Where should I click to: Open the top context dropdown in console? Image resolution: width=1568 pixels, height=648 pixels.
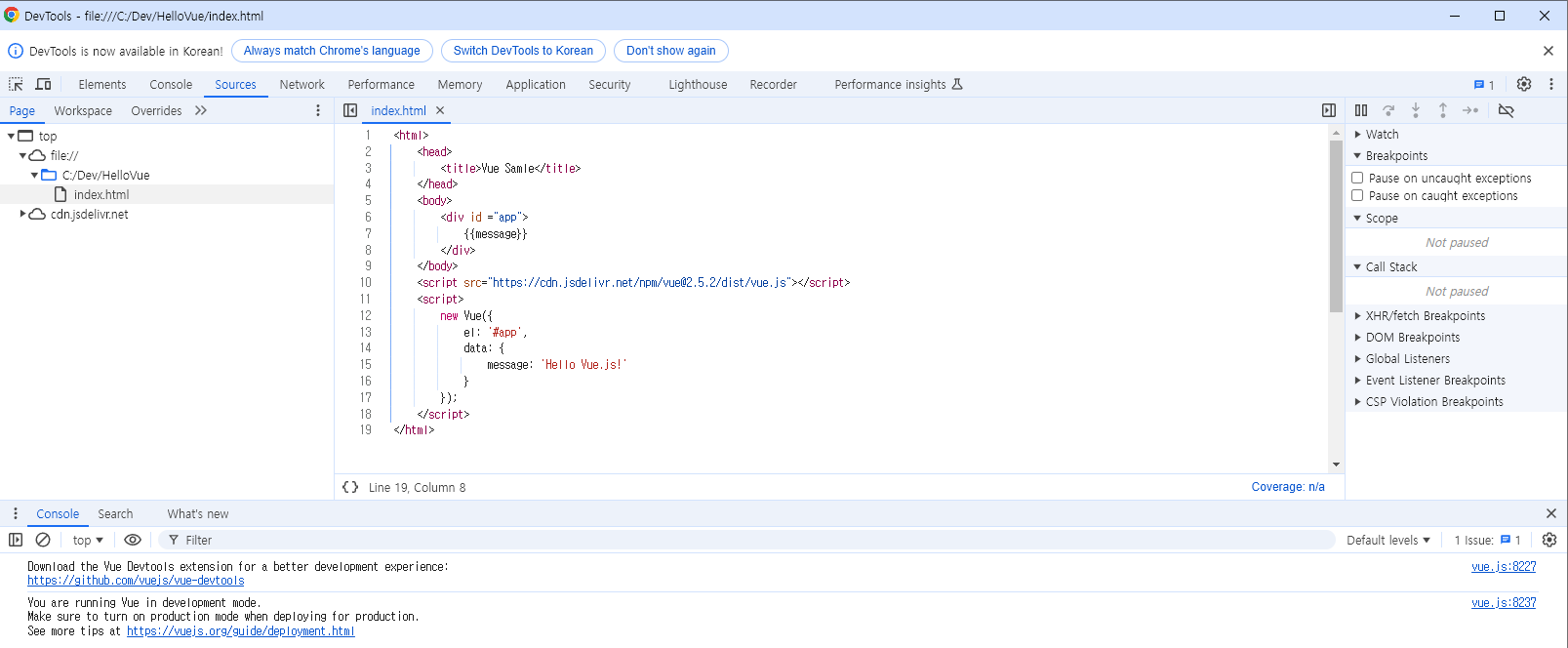pos(88,540)
